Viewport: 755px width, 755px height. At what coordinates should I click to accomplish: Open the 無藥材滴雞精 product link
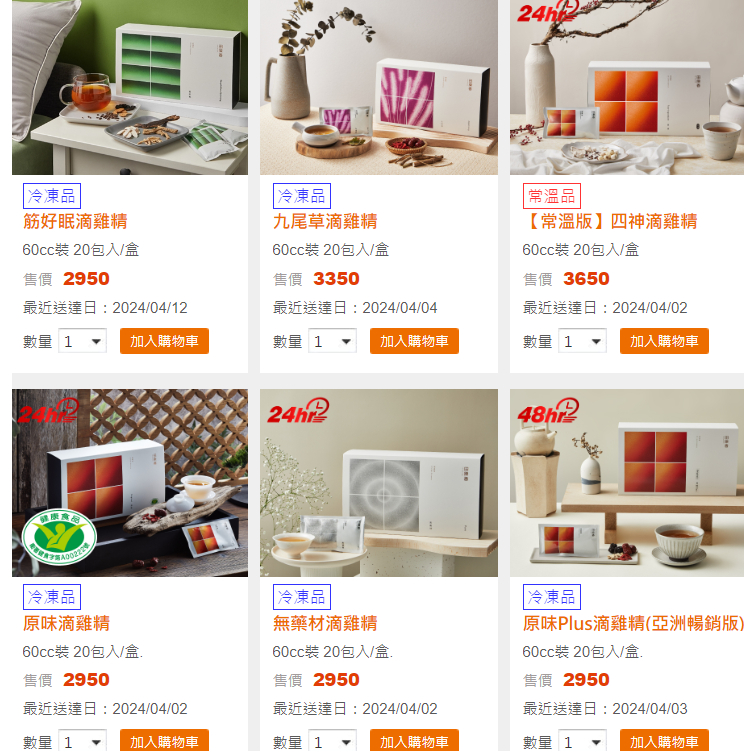325,623
